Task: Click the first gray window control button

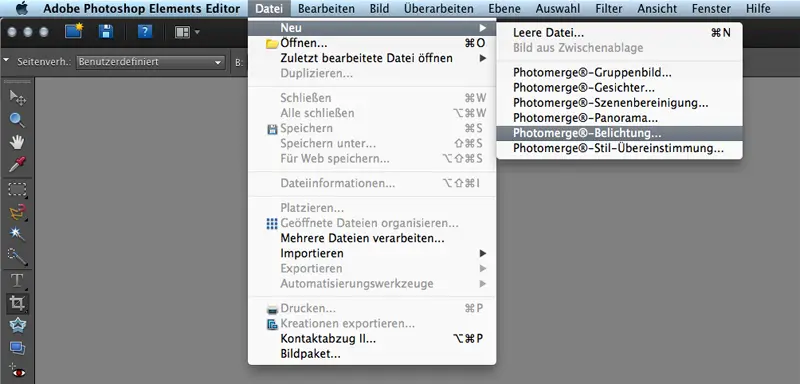Action: 12,32
